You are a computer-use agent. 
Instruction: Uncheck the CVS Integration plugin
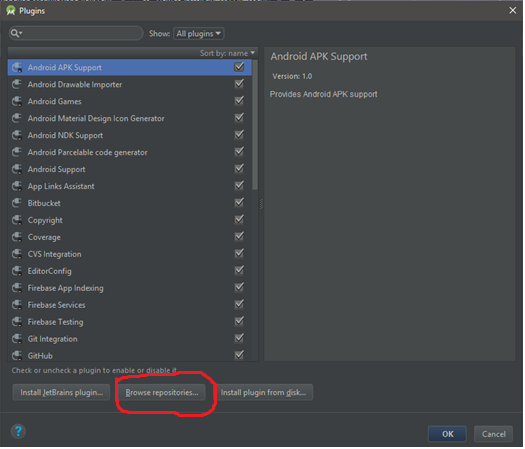point(239,253)
